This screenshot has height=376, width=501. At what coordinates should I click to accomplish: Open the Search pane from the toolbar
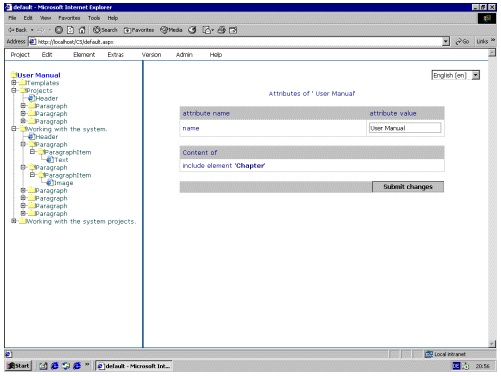tap(105, 30)
